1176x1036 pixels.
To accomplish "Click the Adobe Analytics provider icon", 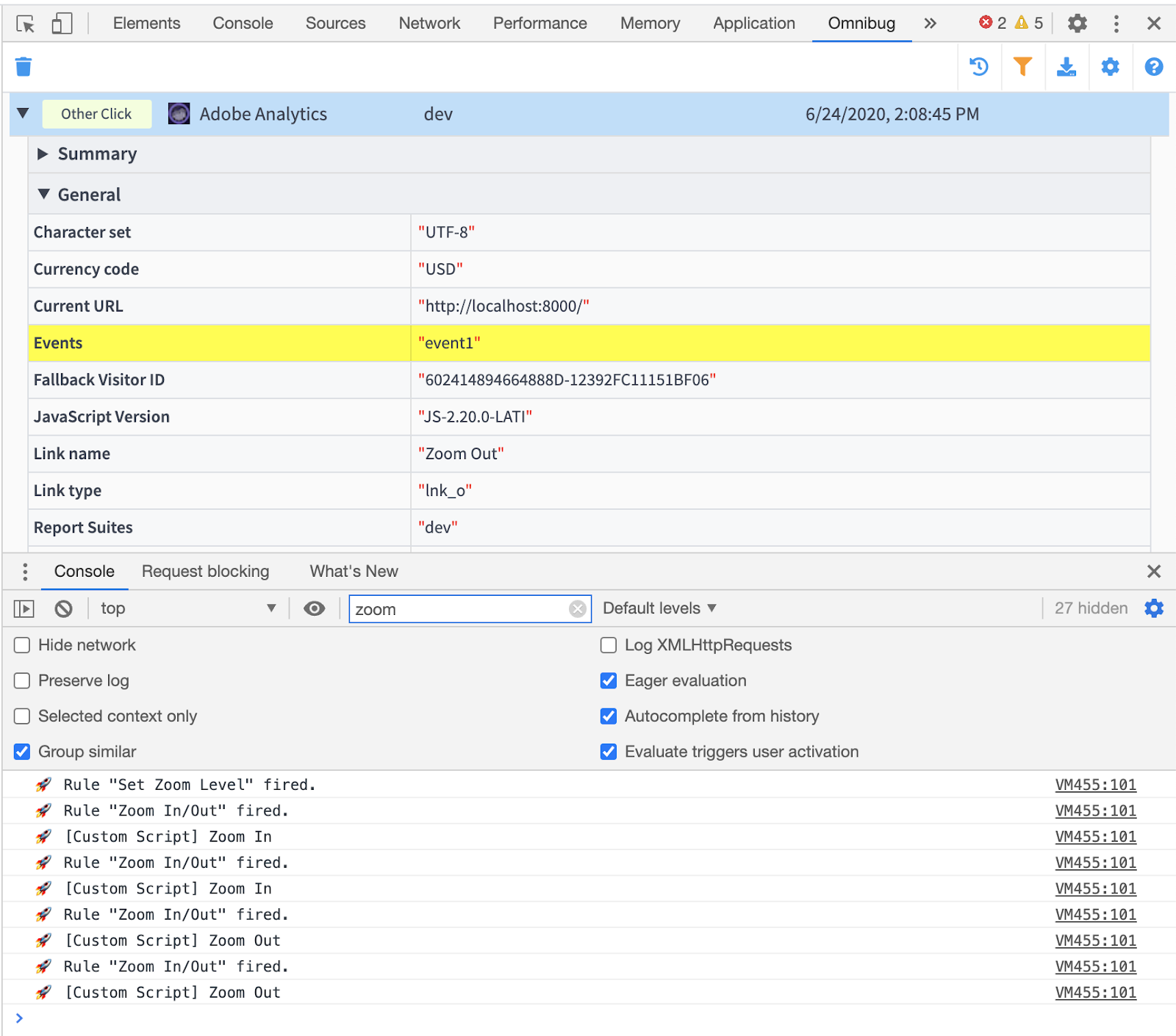I will click(x=179, y=113).
